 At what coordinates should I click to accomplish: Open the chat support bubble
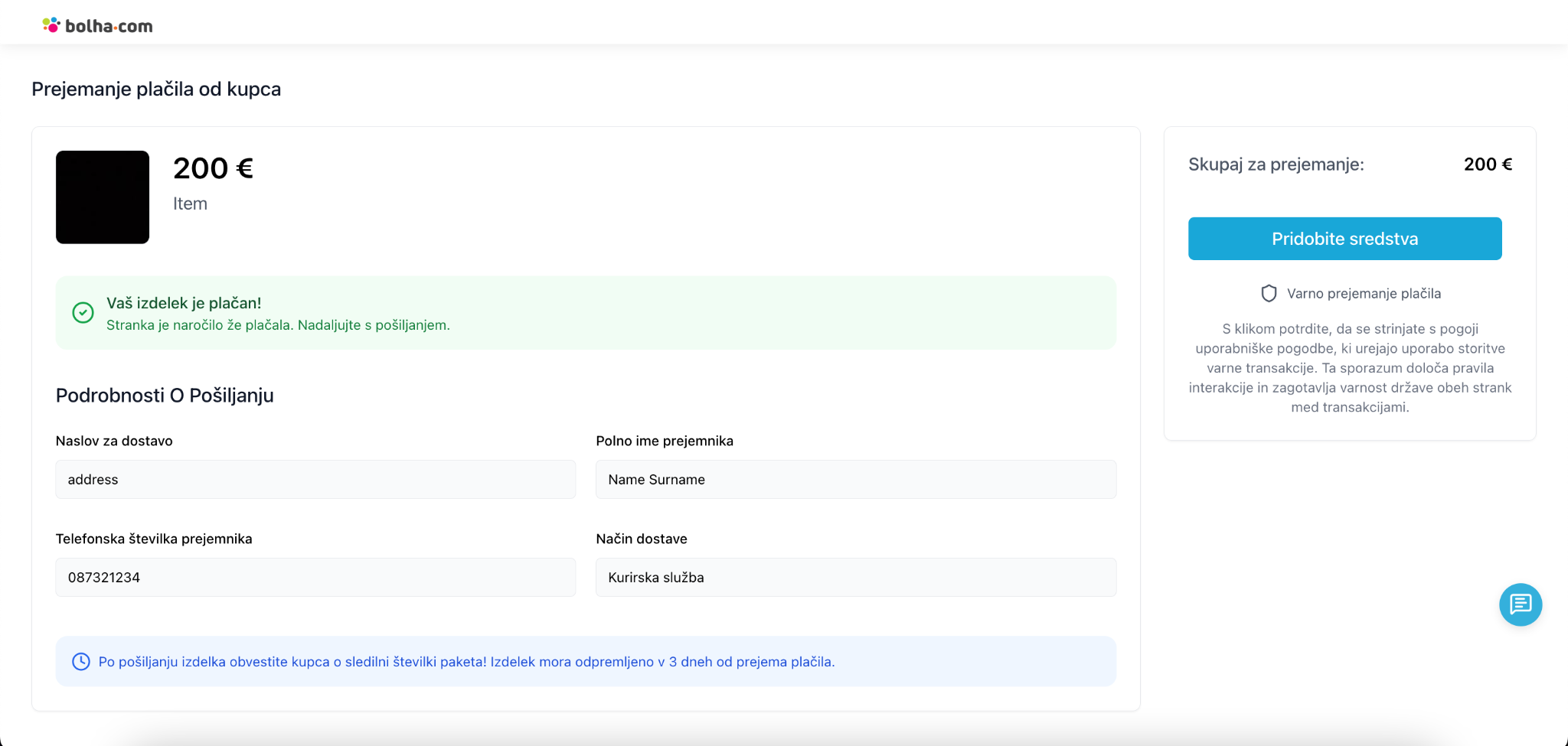pyautogui.click(x=1520, y=604)
